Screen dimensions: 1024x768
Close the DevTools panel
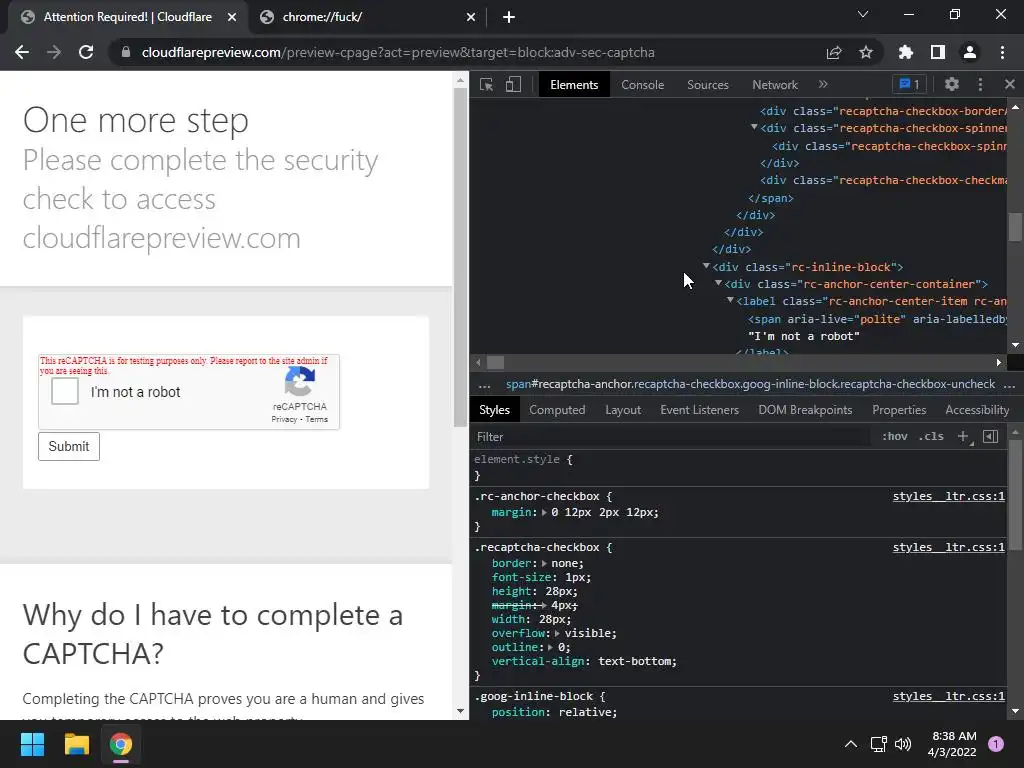coord(1010,84)
